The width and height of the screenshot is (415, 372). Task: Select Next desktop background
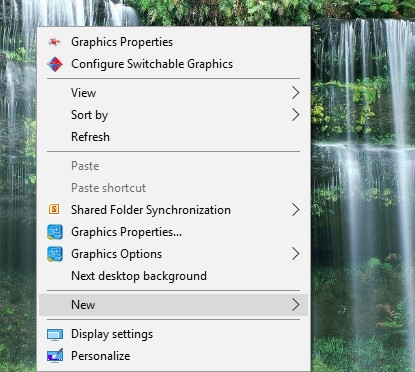click(x=173, y=276)
